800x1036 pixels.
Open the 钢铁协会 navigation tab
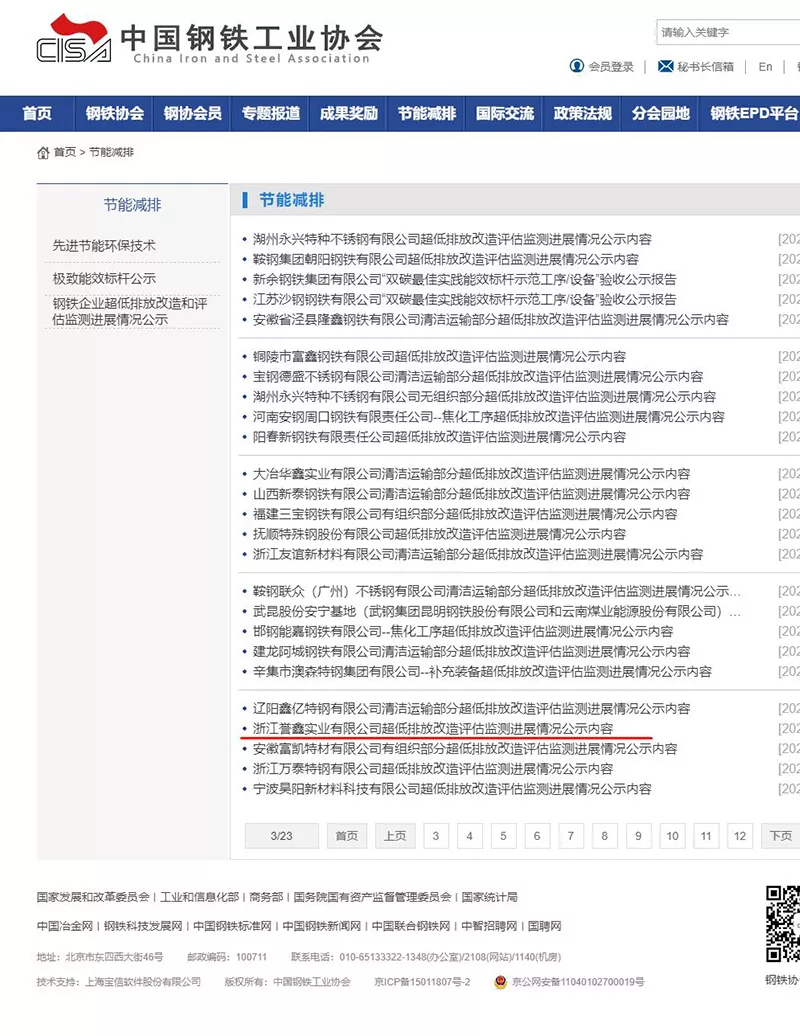point(114,114)
